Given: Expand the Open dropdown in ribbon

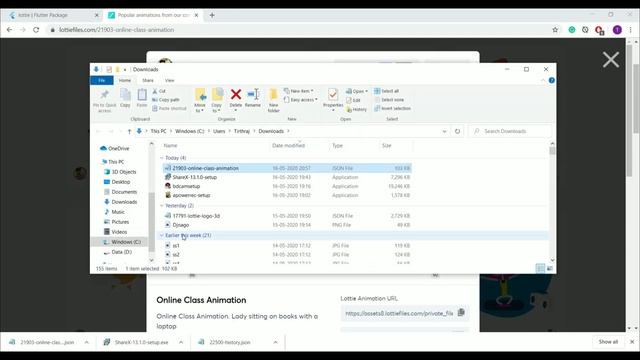Looking at the screenshot, I should pyautogui.click(x=357, y=91).
